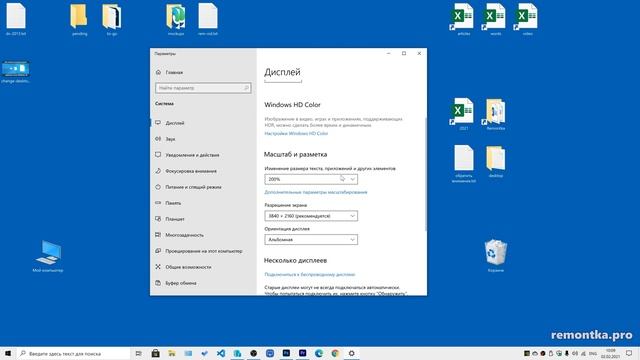
Task: Open the Альбомная orientation dropdown
Action: coord(311,240)
